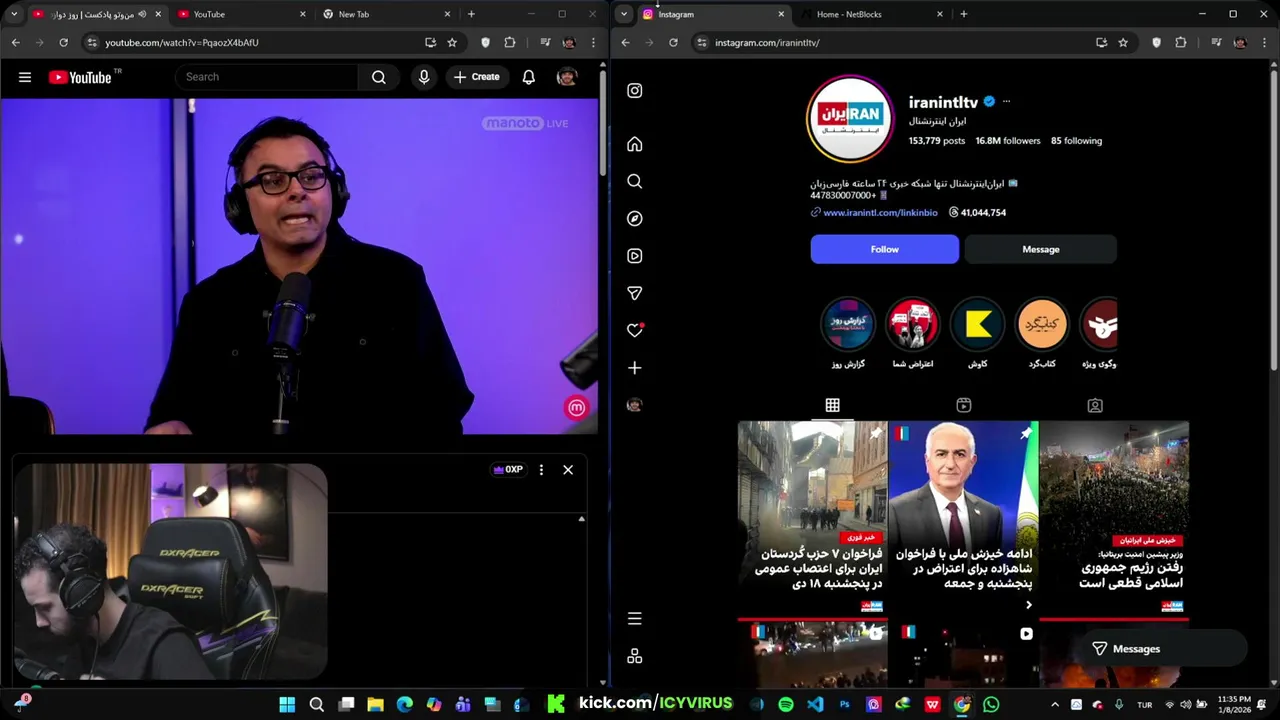Click the Message button on profile
This screenshot has width=1280, height=720.
pos(1040,249)
